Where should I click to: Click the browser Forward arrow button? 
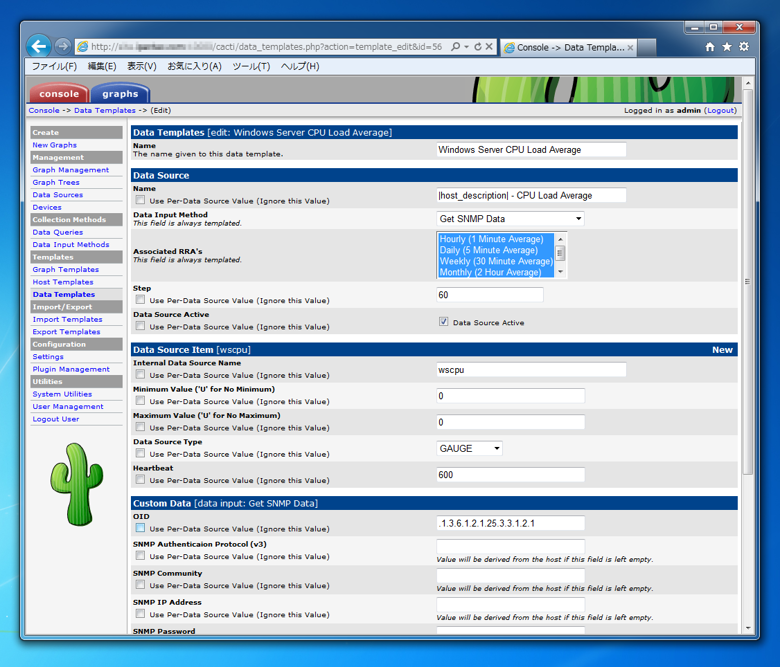[x=63, y=46]
